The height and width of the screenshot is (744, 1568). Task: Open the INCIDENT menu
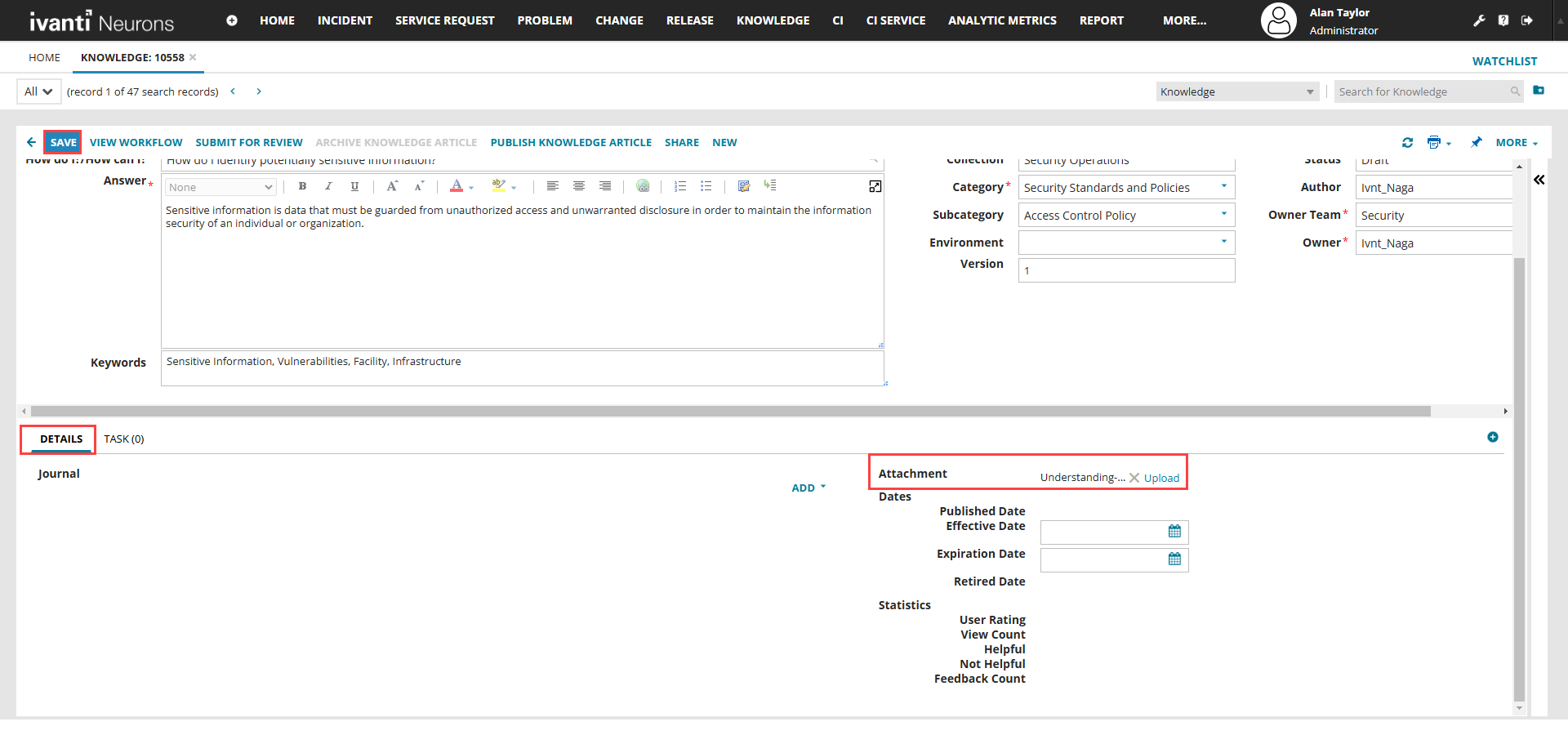tap(345, 20)
